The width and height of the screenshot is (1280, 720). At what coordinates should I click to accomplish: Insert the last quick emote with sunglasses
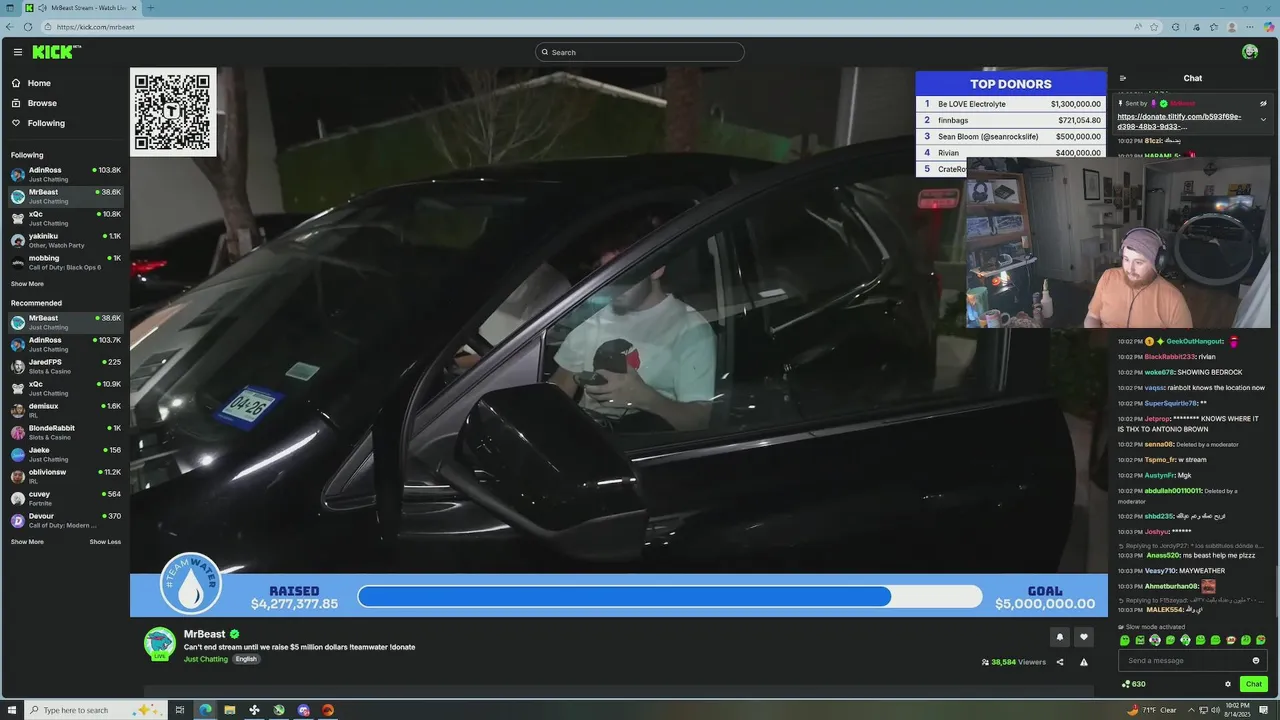point(1261,640)
